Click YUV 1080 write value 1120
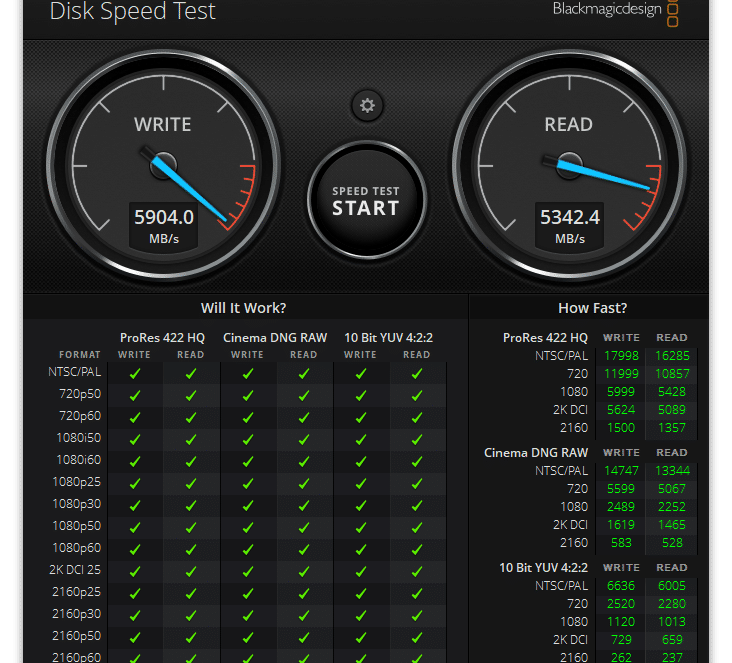 621,621
